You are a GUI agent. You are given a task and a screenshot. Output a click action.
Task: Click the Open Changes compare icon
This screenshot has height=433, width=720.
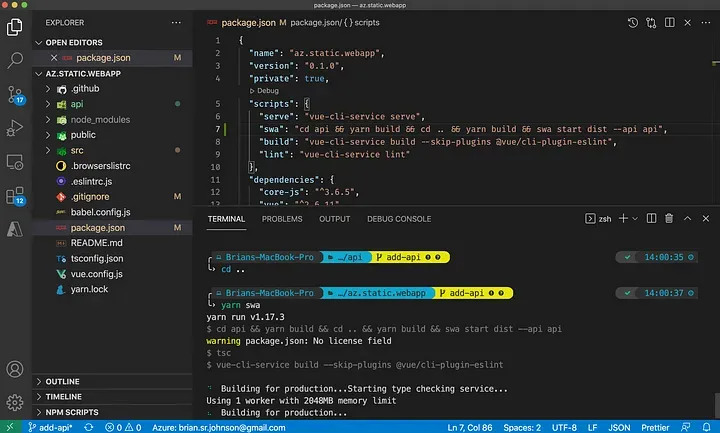click(651, 22)
